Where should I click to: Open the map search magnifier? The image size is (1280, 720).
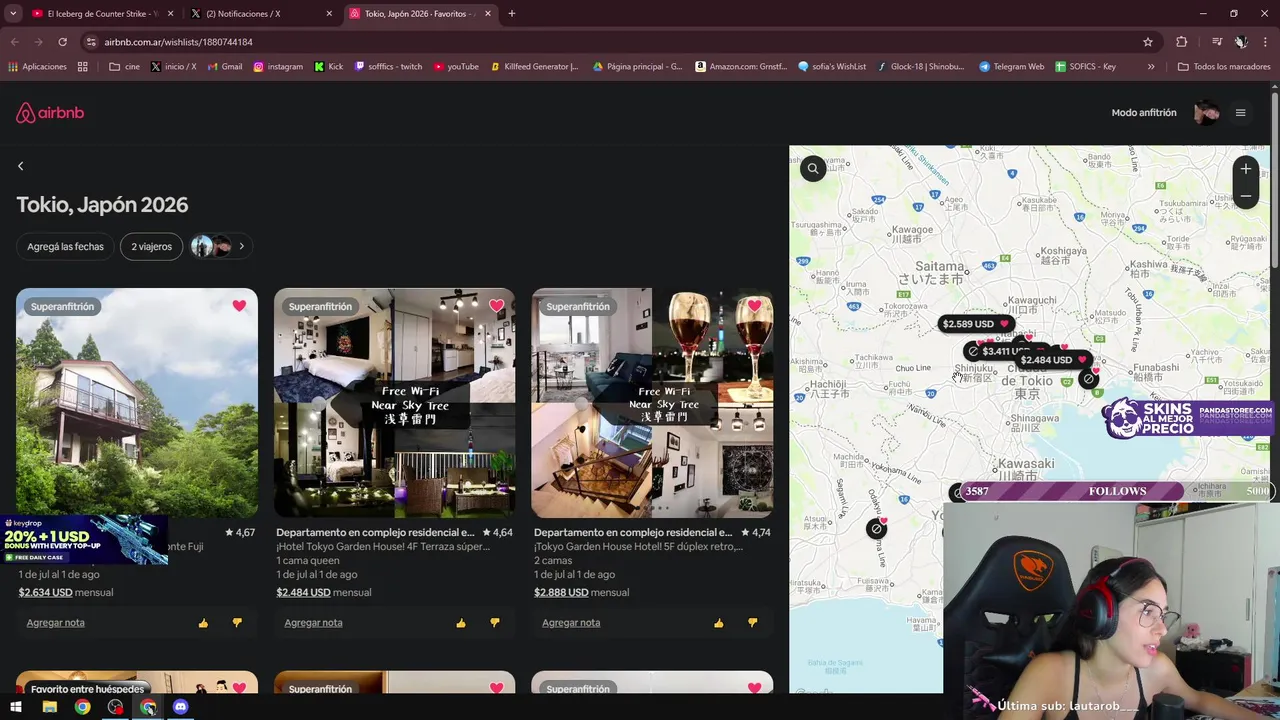(x=813, y=169)
